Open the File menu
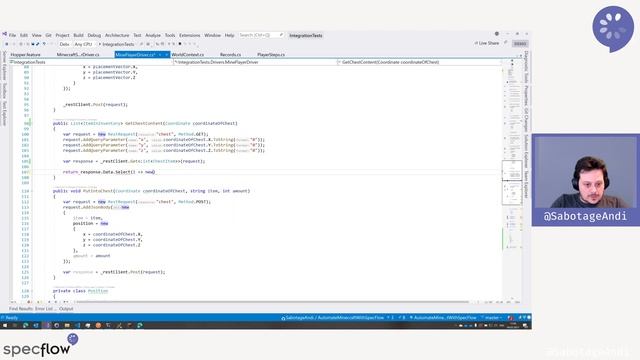This screenshot has width=640, height=360. pos(12,36)
